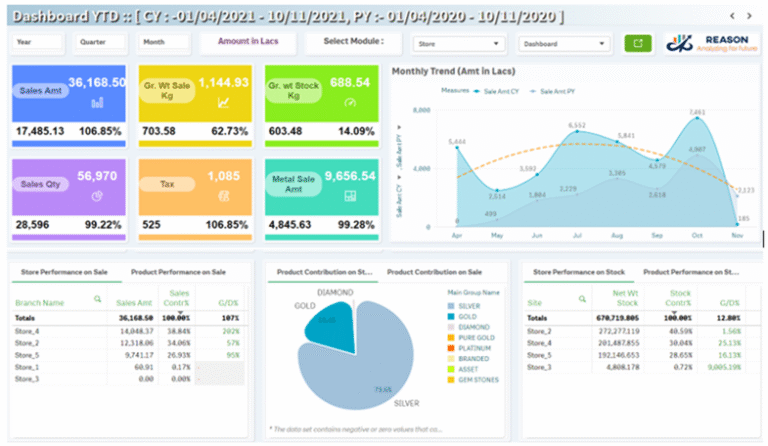This screenshot has height=446, width=768.
Task: Click the line chart icon in Gr. Wt Sale card
Action: [x=223, y=101]
